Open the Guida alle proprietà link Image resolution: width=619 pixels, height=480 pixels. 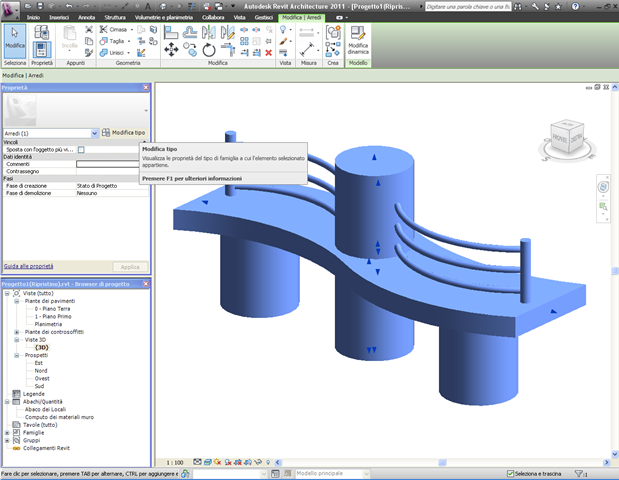coord(28,266)
